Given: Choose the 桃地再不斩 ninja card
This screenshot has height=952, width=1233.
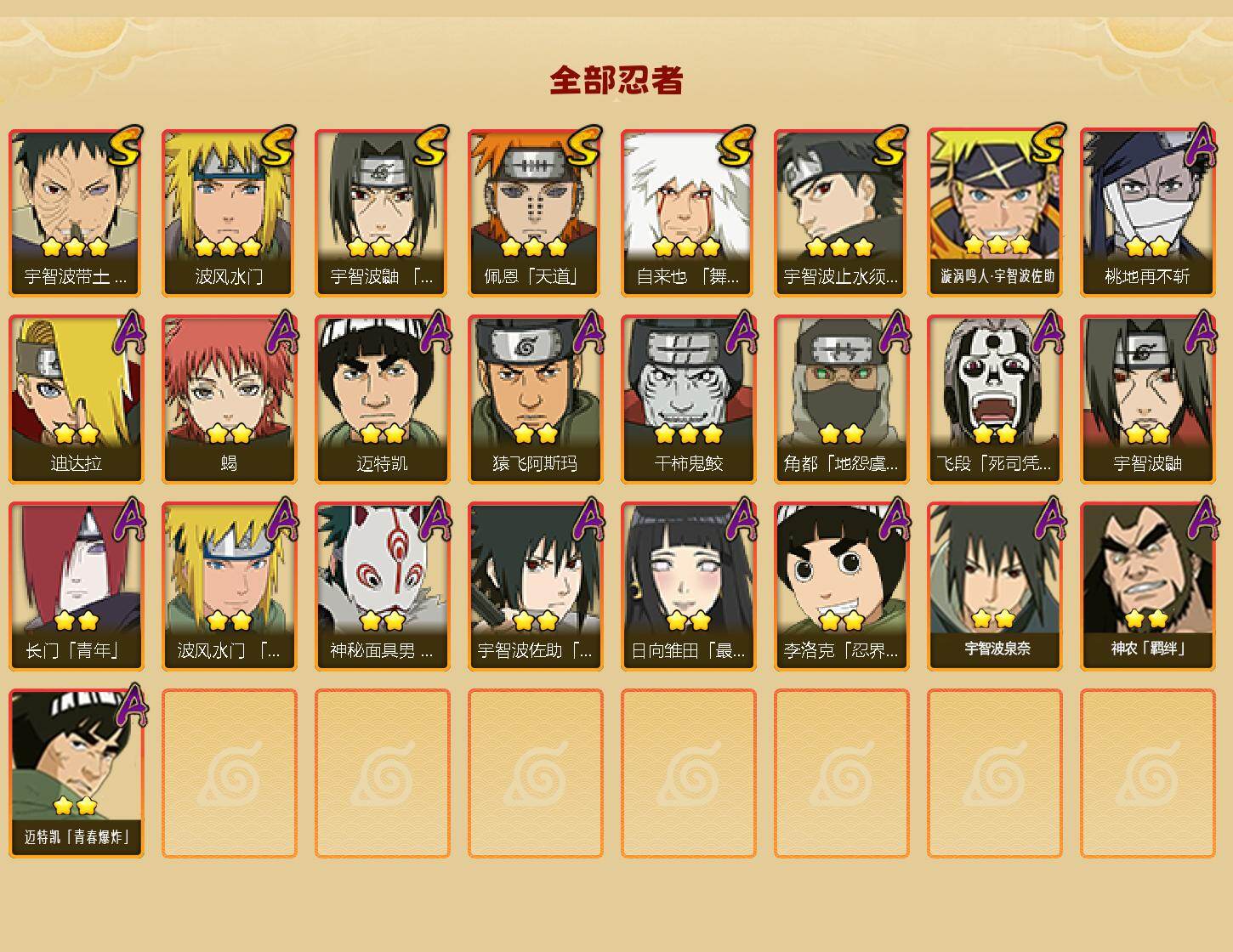Looking at the screenshot, I should pyautogui.click(x=1147, y=212).
